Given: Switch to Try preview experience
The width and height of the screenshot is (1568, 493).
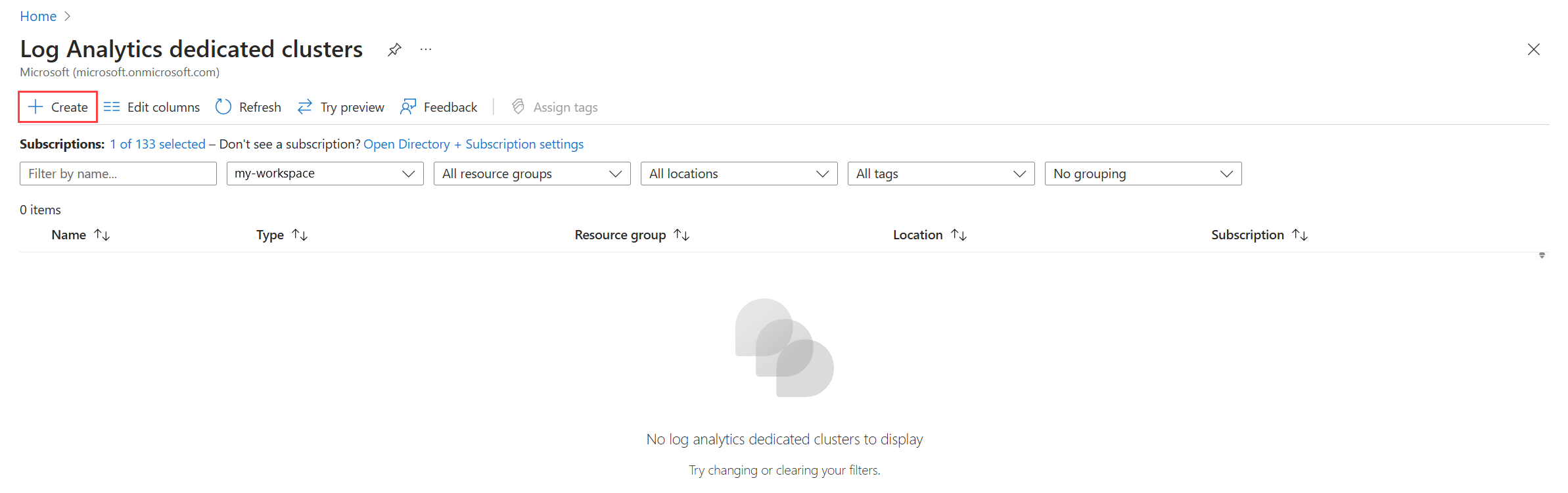Looking at the screenshot, I should 340,107.
